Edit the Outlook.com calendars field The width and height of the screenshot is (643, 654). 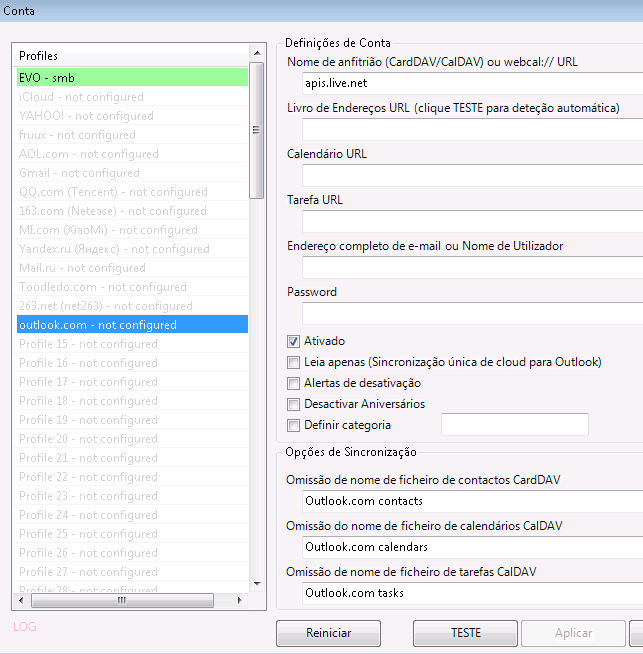(472, 547)
